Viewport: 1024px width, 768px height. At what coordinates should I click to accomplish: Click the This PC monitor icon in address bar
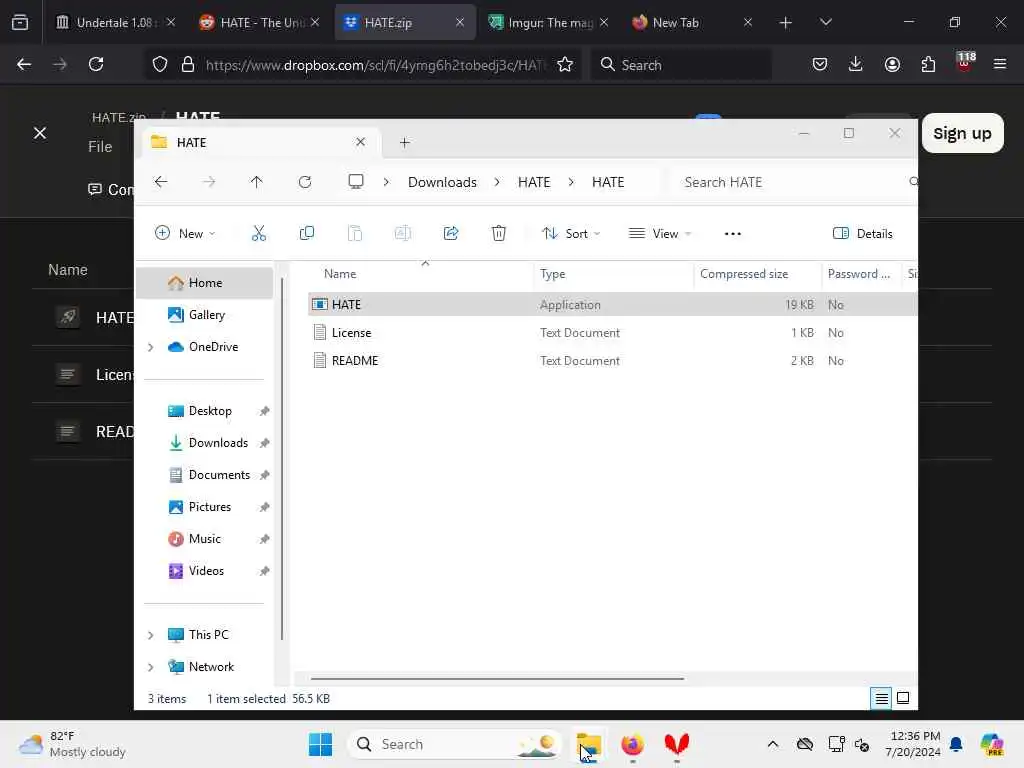[x=355, y=182]
